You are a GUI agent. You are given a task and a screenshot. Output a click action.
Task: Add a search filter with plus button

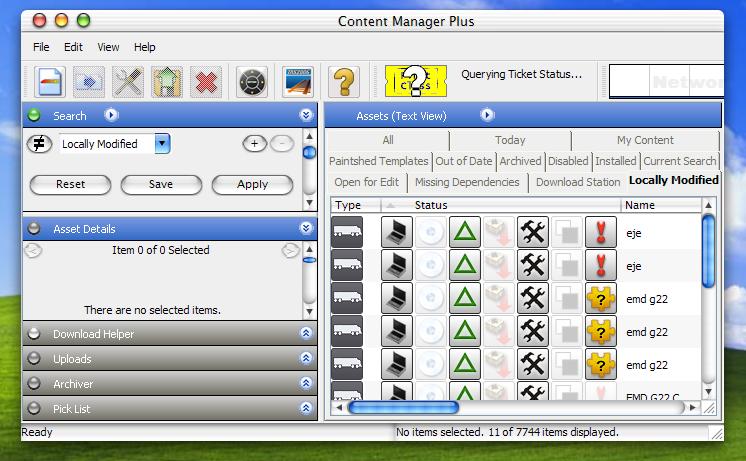pos(255,144)
